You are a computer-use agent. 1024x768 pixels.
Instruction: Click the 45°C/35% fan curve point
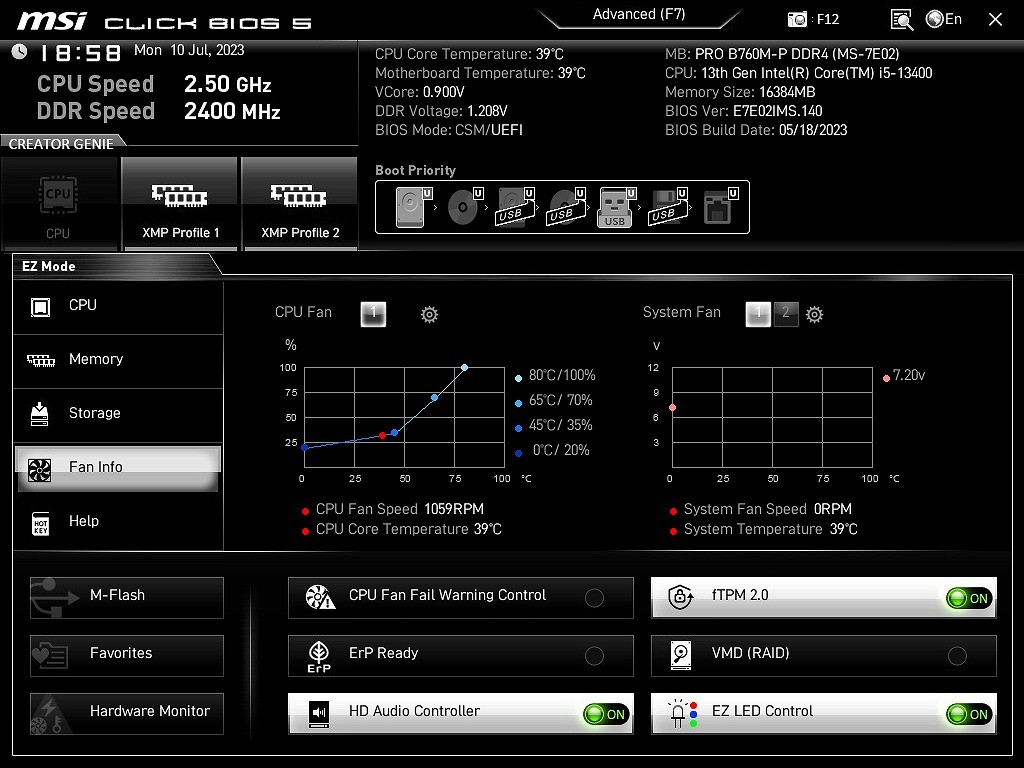[x=394, y=432]
